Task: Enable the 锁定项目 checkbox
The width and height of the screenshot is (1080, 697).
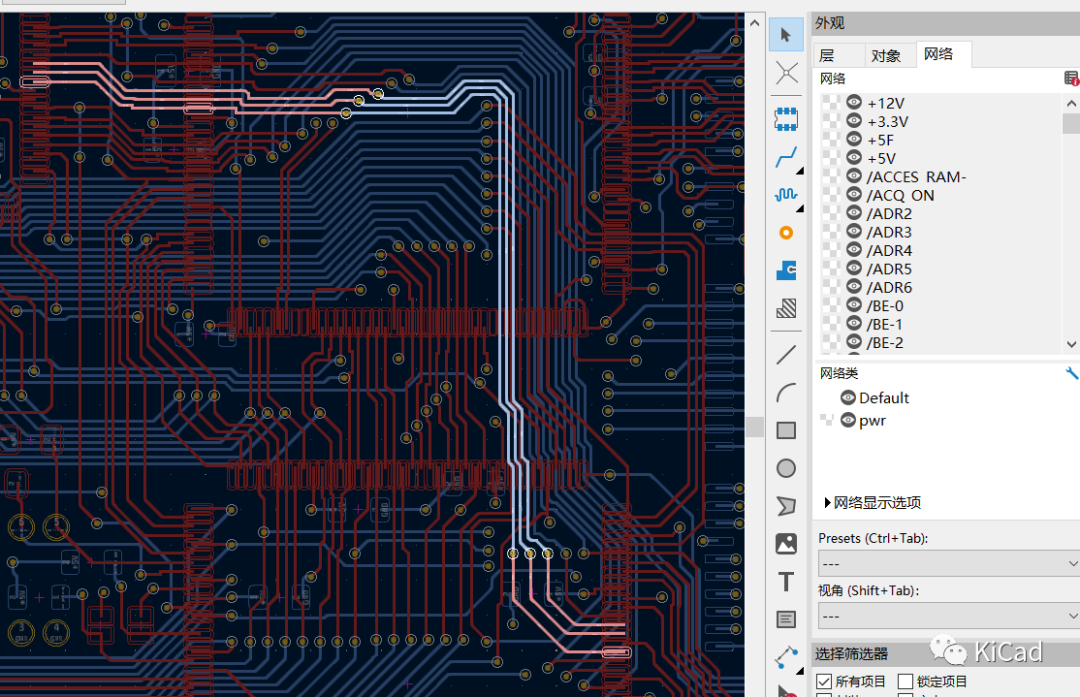Action: tap(905, 681)
